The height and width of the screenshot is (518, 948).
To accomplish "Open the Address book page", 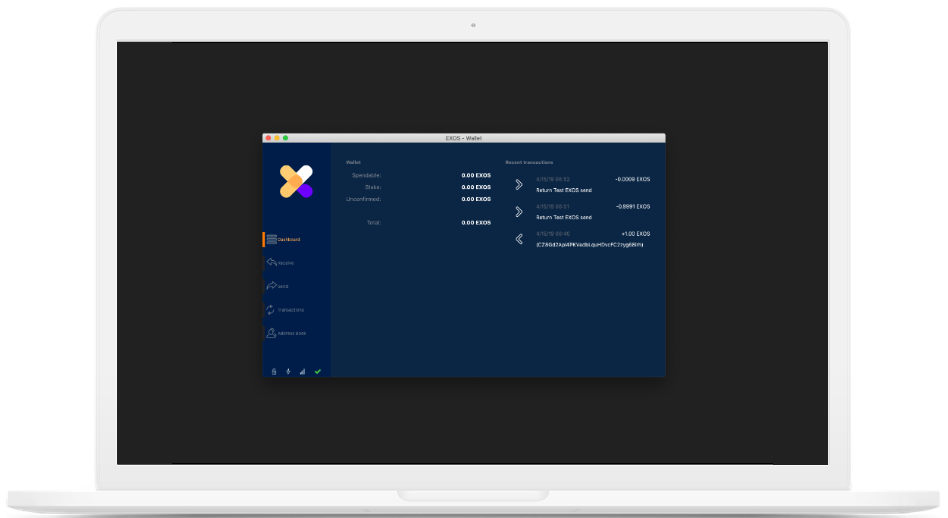I will (287, 333).
